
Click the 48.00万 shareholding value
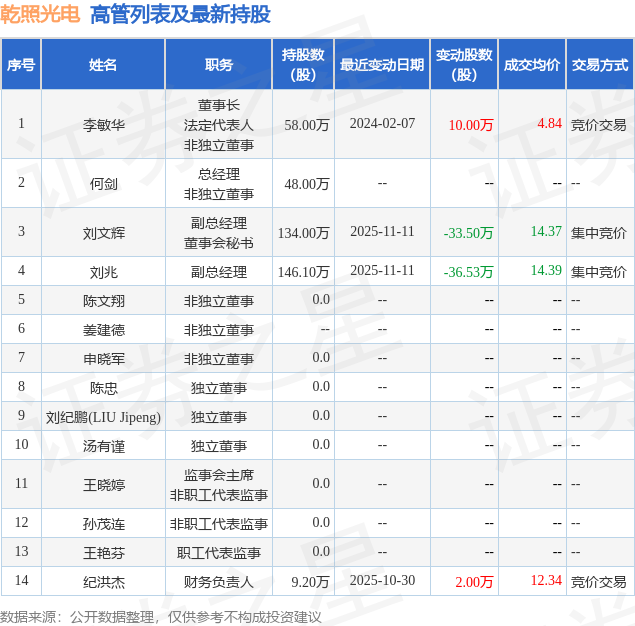[x=307, y=184]
